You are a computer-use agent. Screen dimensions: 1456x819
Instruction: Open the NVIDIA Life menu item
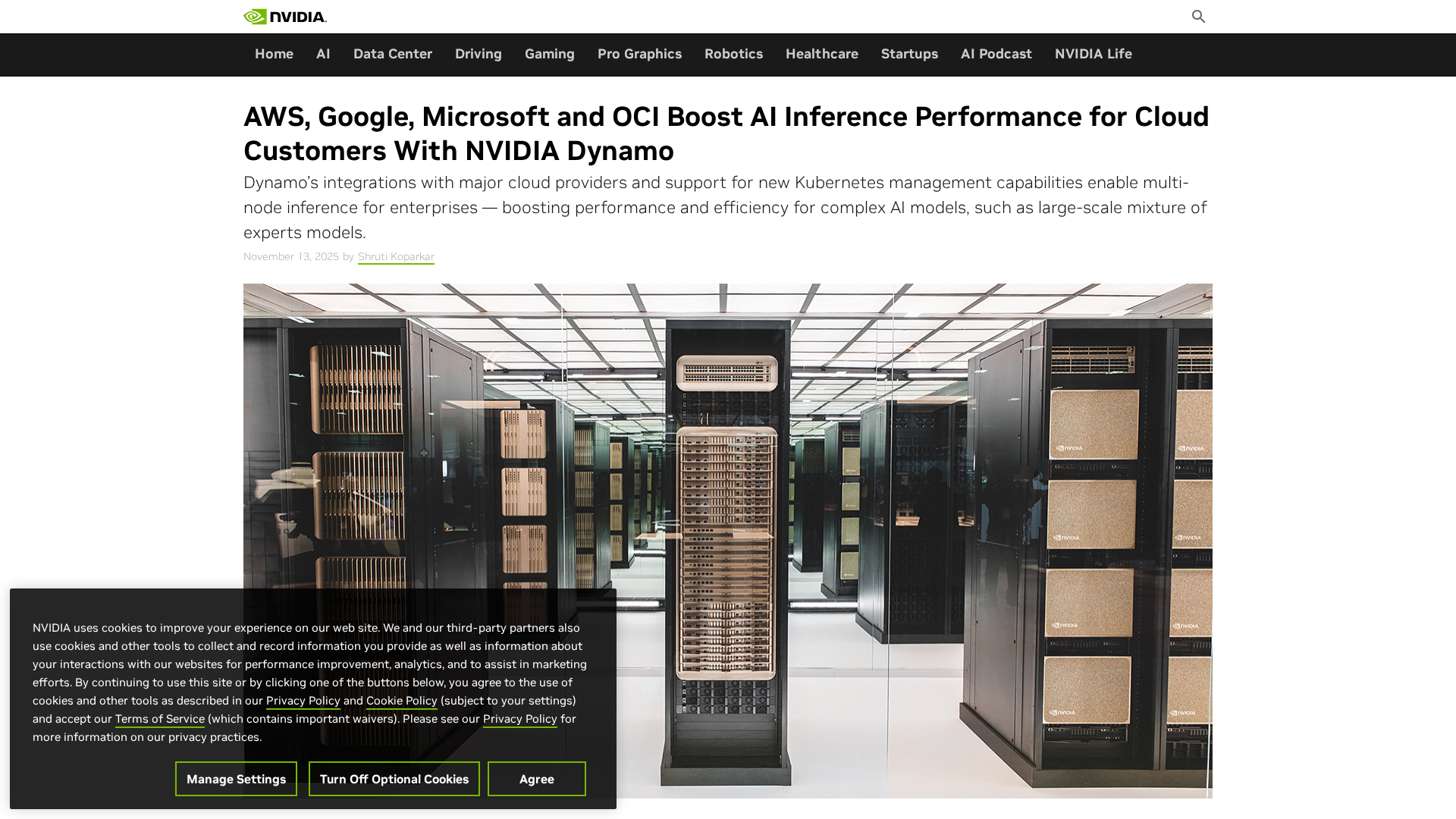coord(1094,54)
